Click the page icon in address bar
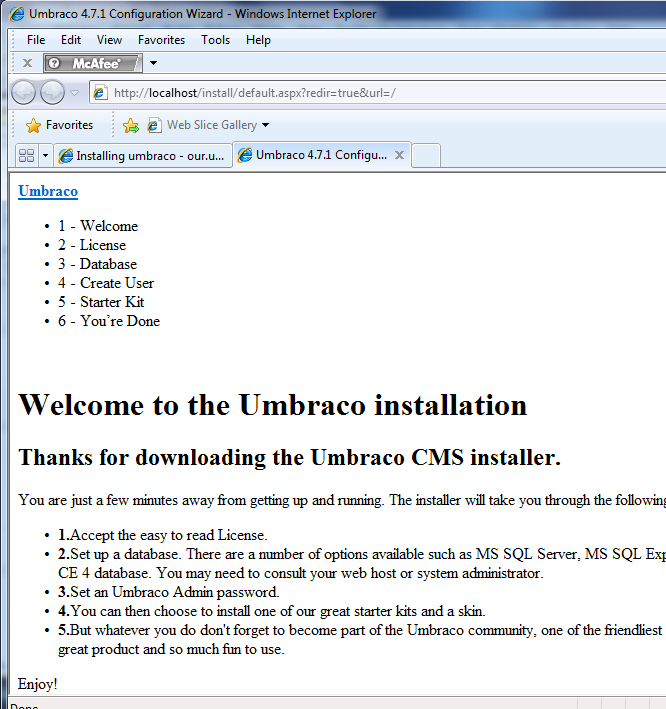The image size is (666, 709). pyautogui.click(x=100, y=93)
